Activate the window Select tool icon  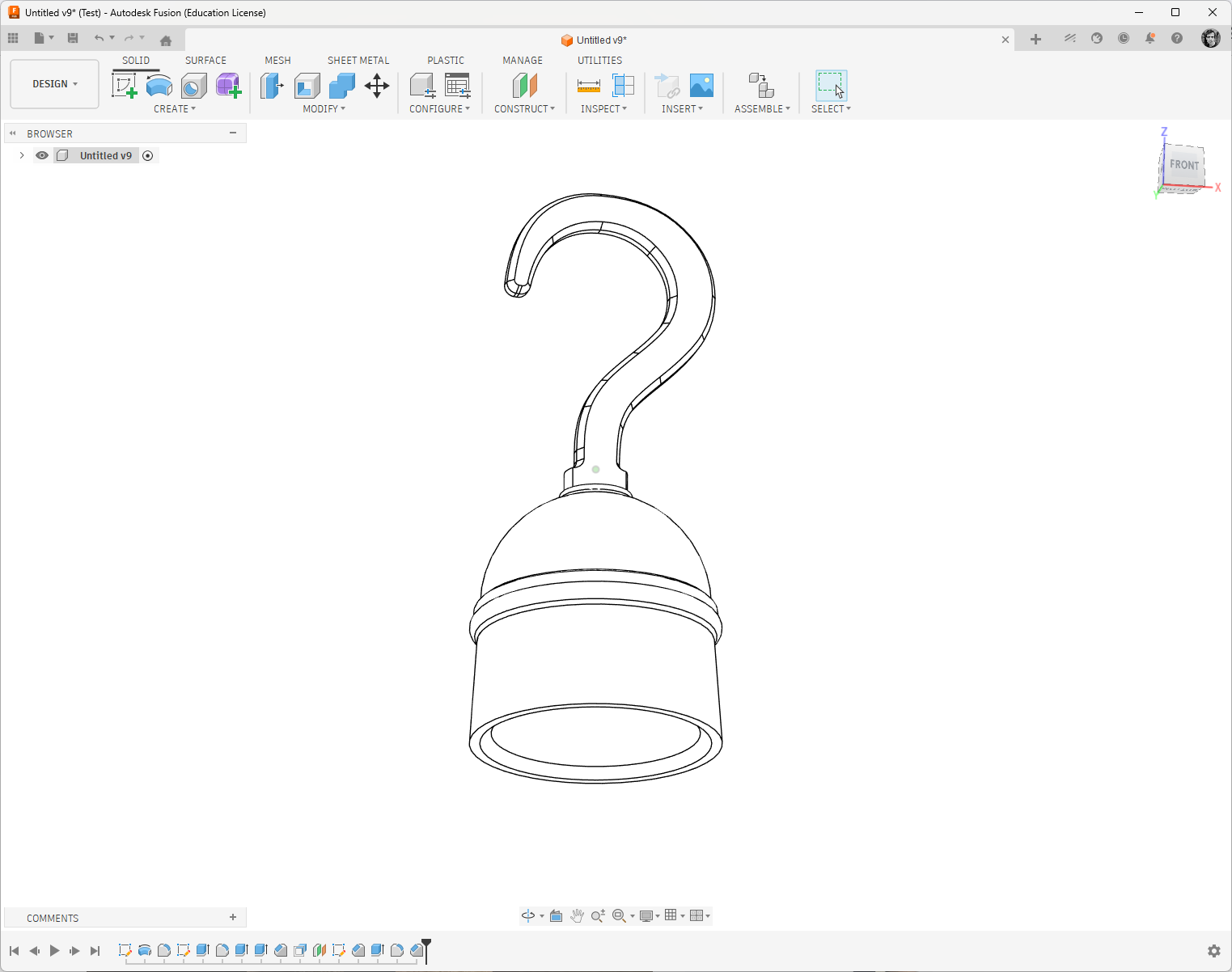[x=831, y=85]
